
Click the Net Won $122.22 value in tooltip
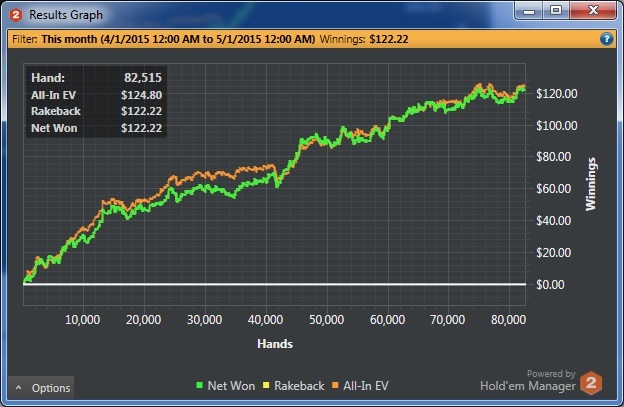[x=142, y=128]
